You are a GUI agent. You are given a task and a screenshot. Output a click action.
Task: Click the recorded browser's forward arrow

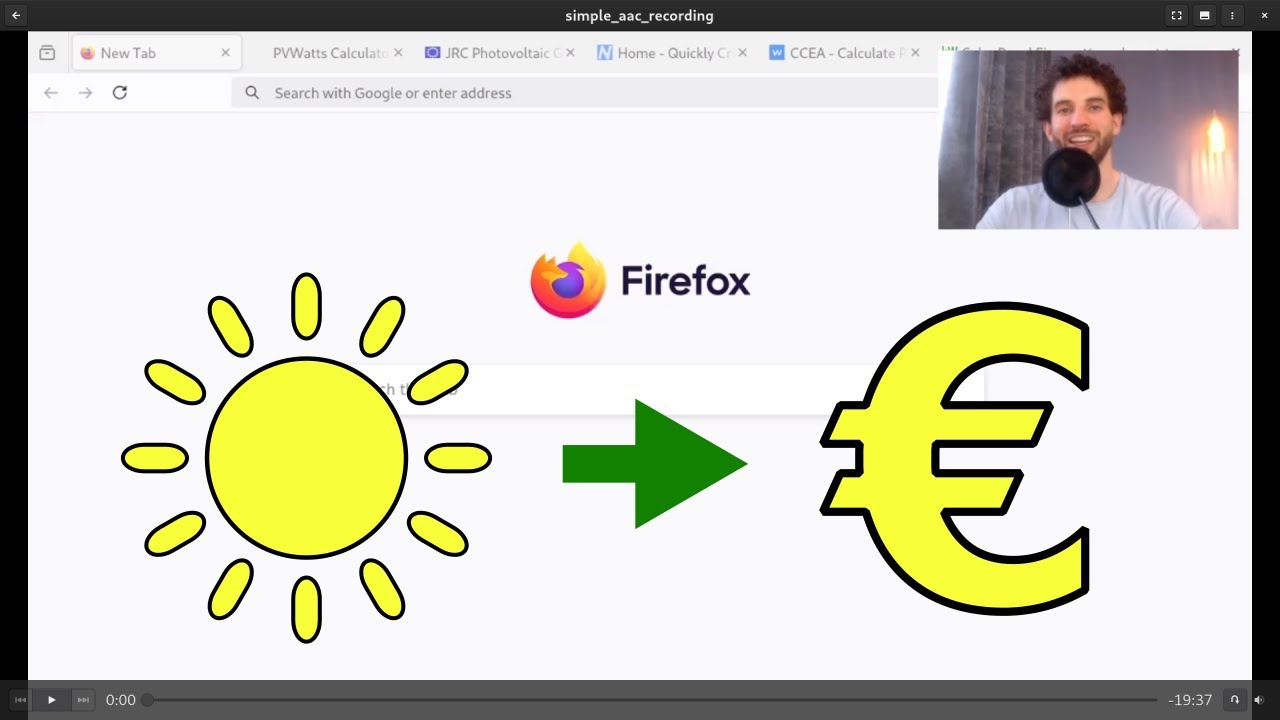(85, 93)
